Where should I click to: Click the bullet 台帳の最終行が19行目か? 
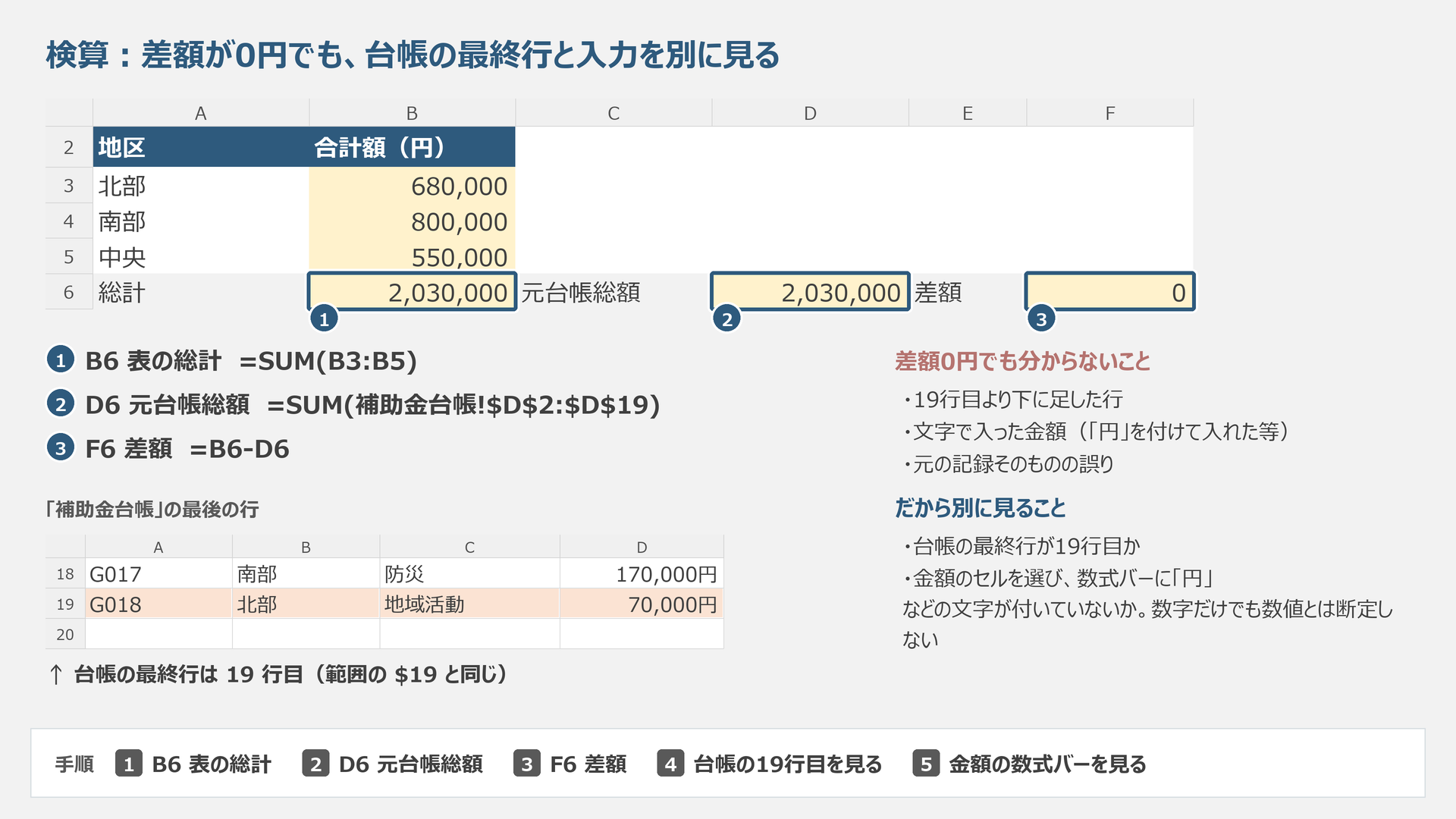point(1021,545)
